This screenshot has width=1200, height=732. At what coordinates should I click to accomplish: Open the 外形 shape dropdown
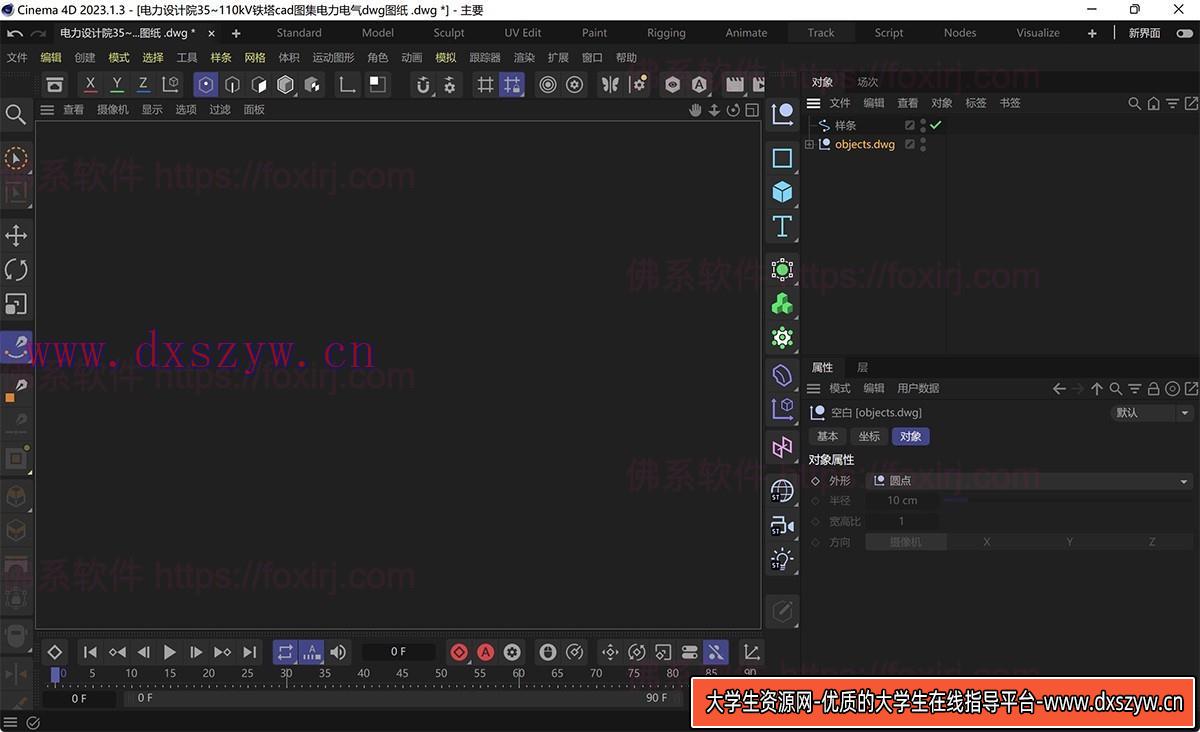click(x=1029, y=481)
